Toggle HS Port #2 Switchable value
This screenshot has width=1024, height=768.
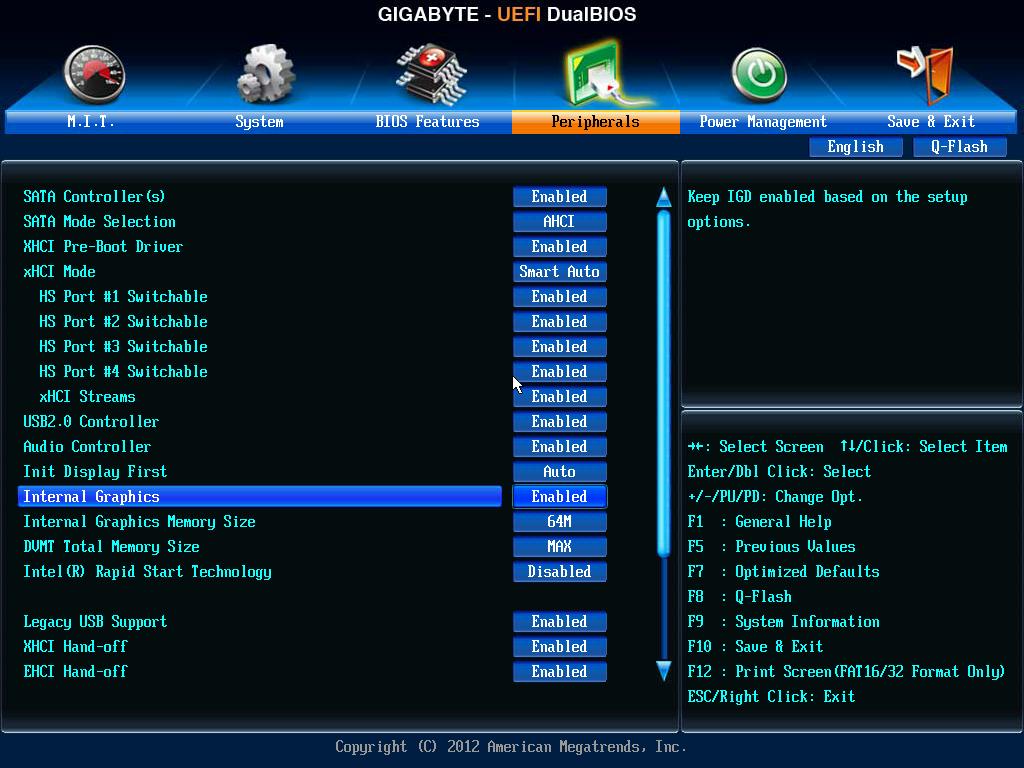click(x=560, y=321)
